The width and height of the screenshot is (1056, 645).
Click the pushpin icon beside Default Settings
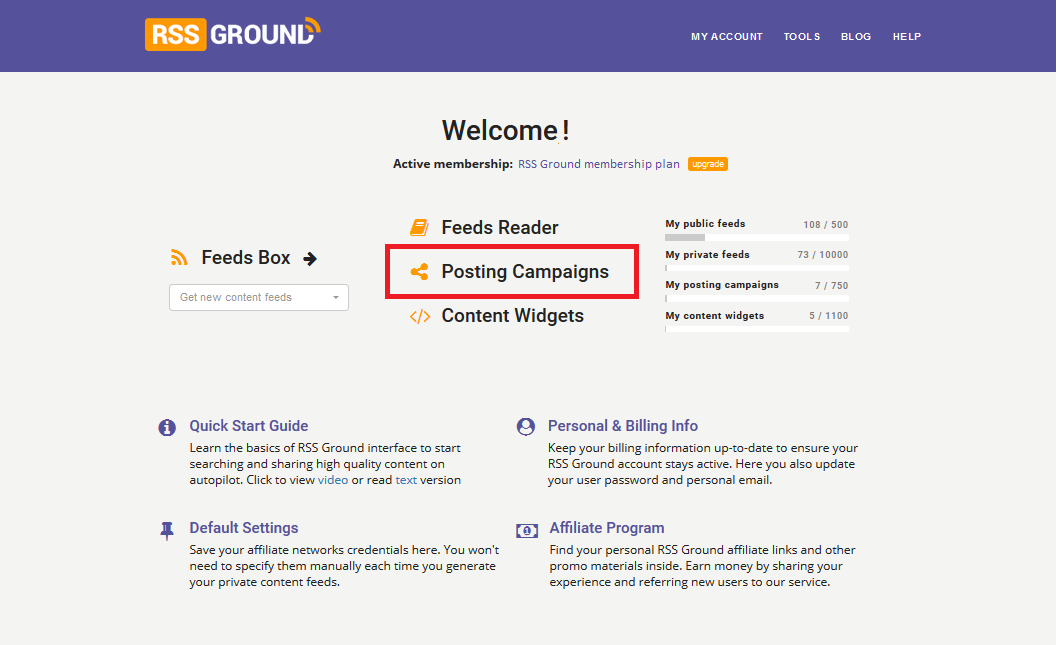pos(167,531)
